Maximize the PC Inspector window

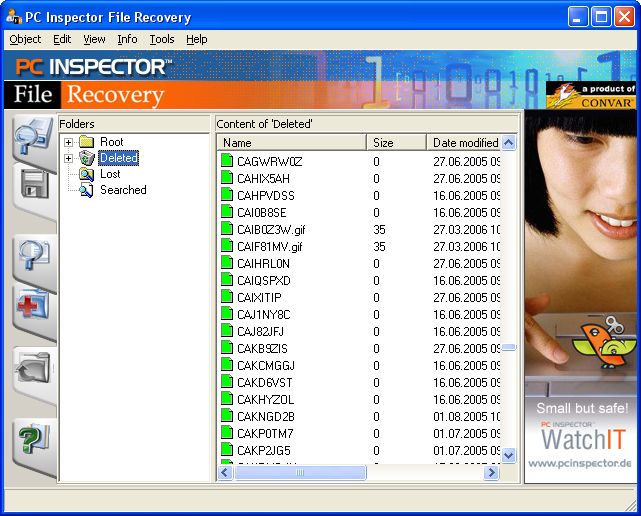(x=601, y=17)
